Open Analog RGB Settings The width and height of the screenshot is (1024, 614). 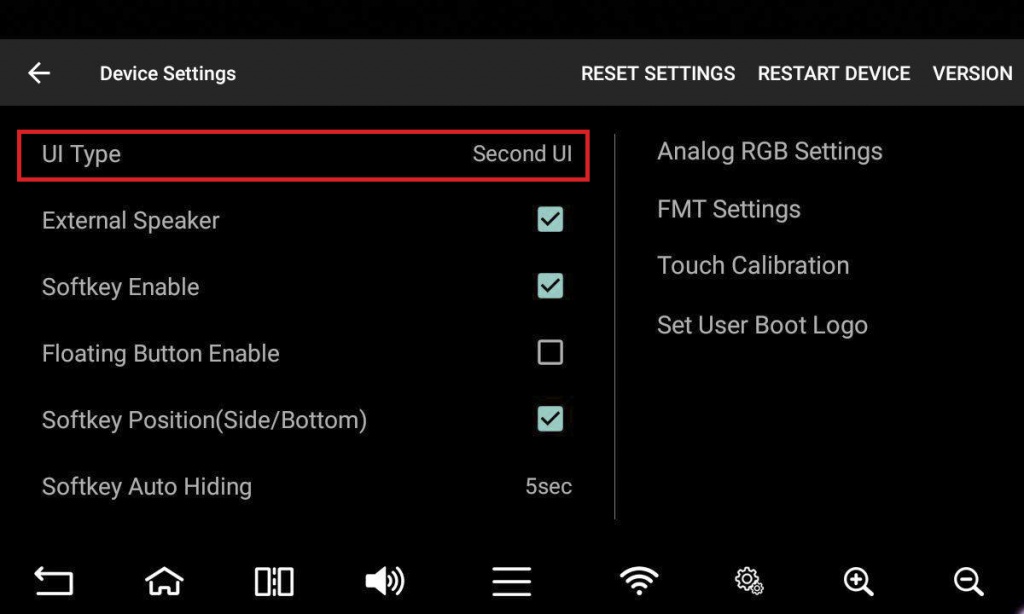point(769,152)
